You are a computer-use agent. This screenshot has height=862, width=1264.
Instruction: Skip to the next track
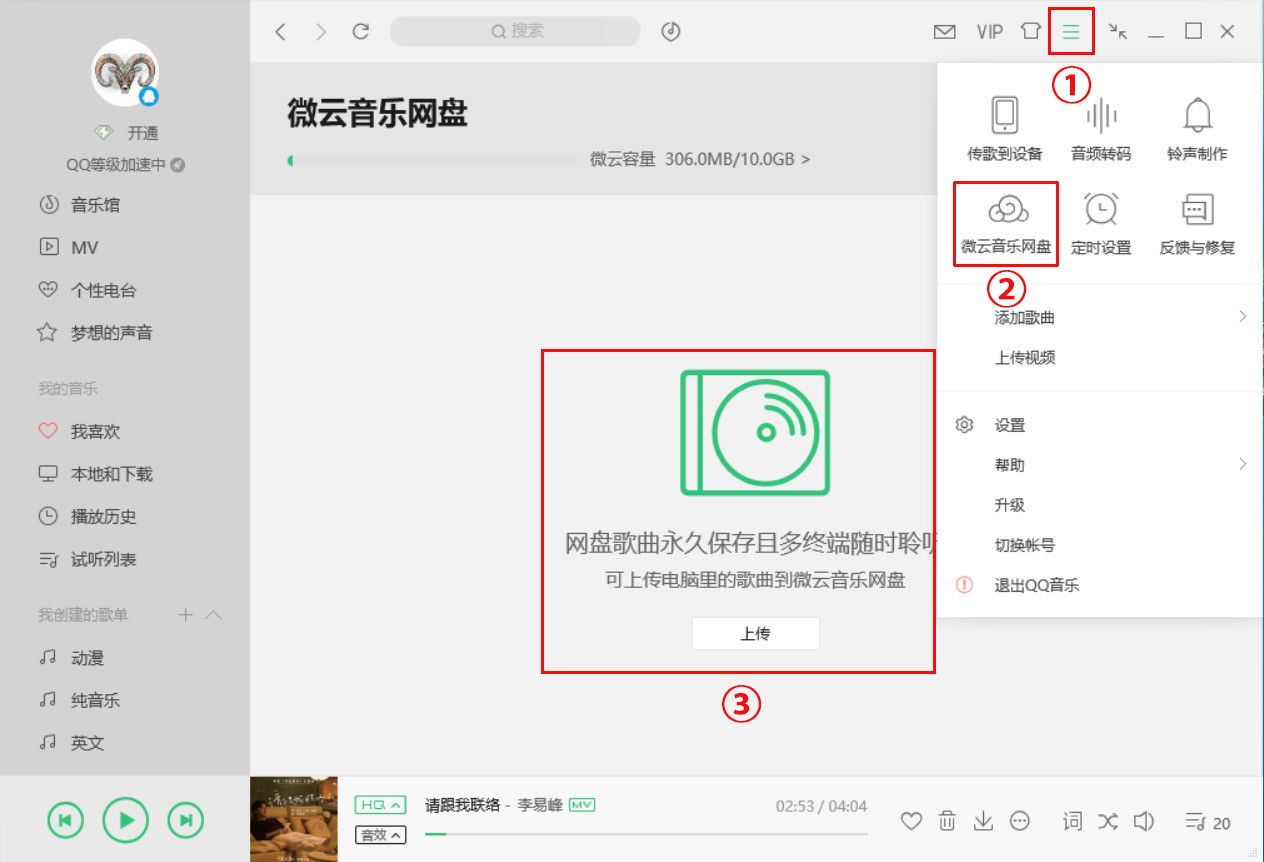pos(186,821)
